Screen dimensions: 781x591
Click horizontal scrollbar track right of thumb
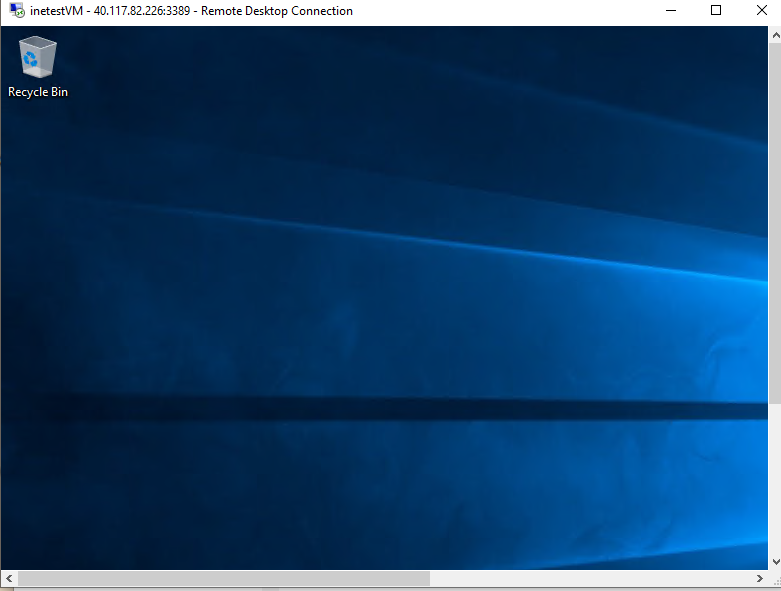click(x=590, y=579)
